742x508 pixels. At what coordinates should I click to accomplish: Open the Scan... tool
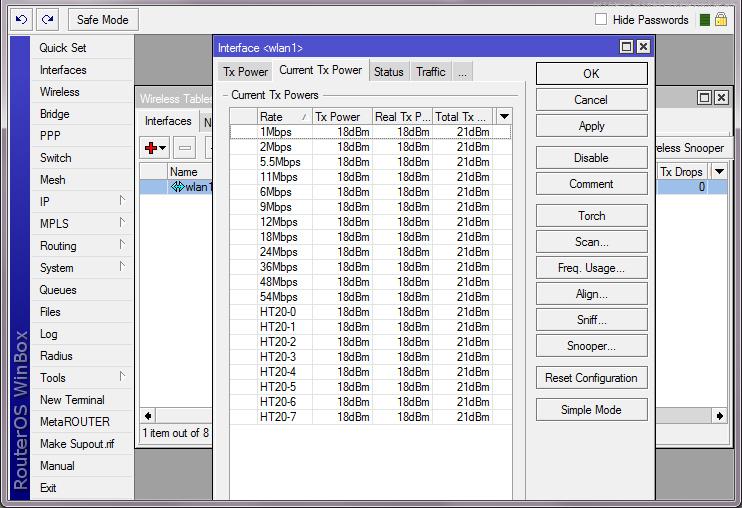pos(592,242)
